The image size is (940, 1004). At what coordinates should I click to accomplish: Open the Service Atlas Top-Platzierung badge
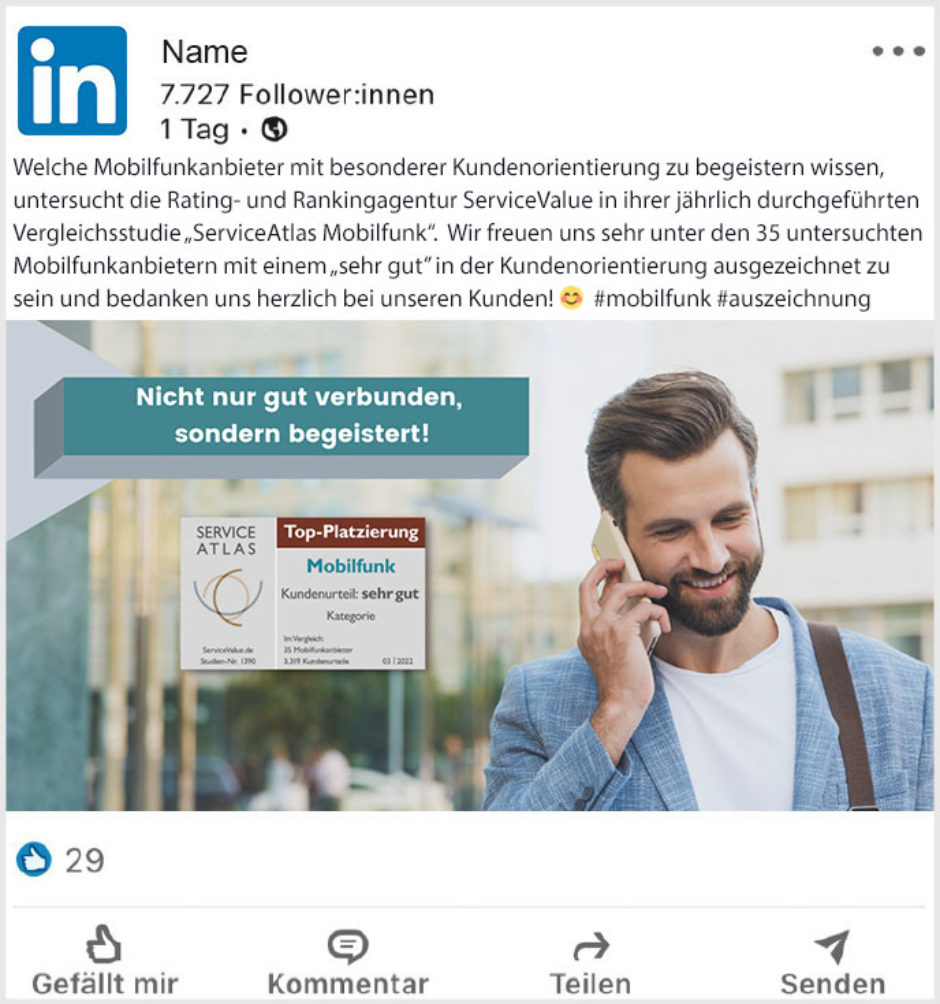[303, 594]
